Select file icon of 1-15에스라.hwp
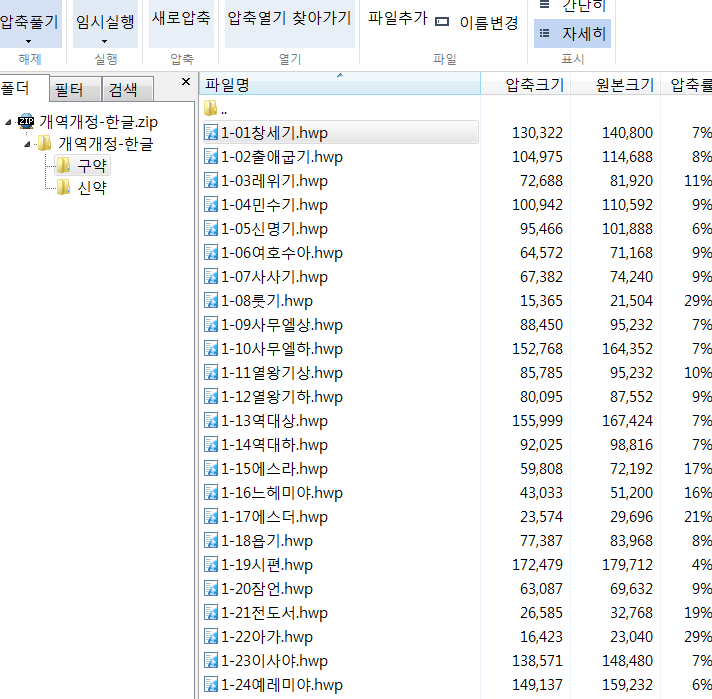The width and height of the screenshot is (712, 699). click(x=211, y=469)
